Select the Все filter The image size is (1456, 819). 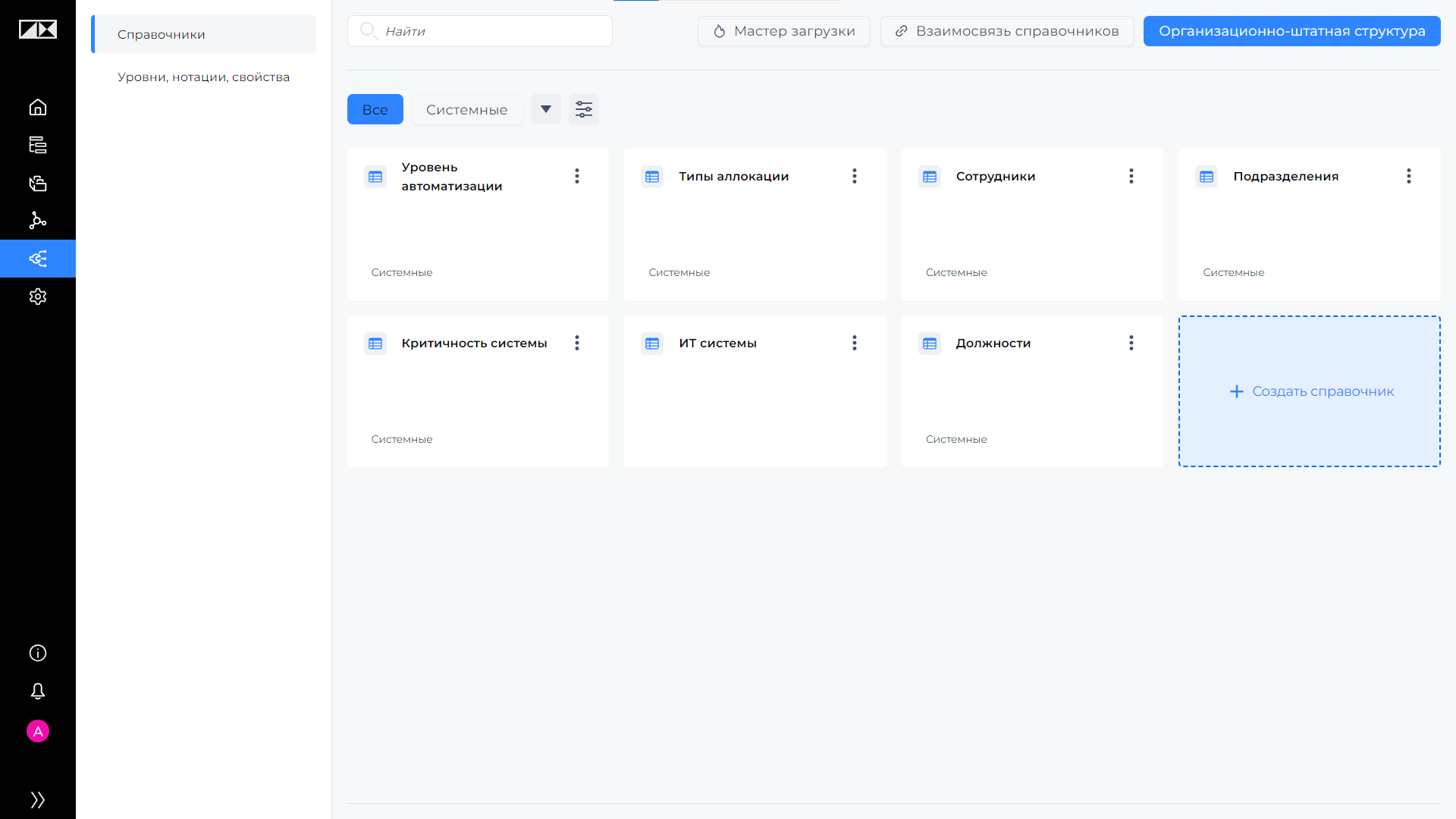click(375, 109)
